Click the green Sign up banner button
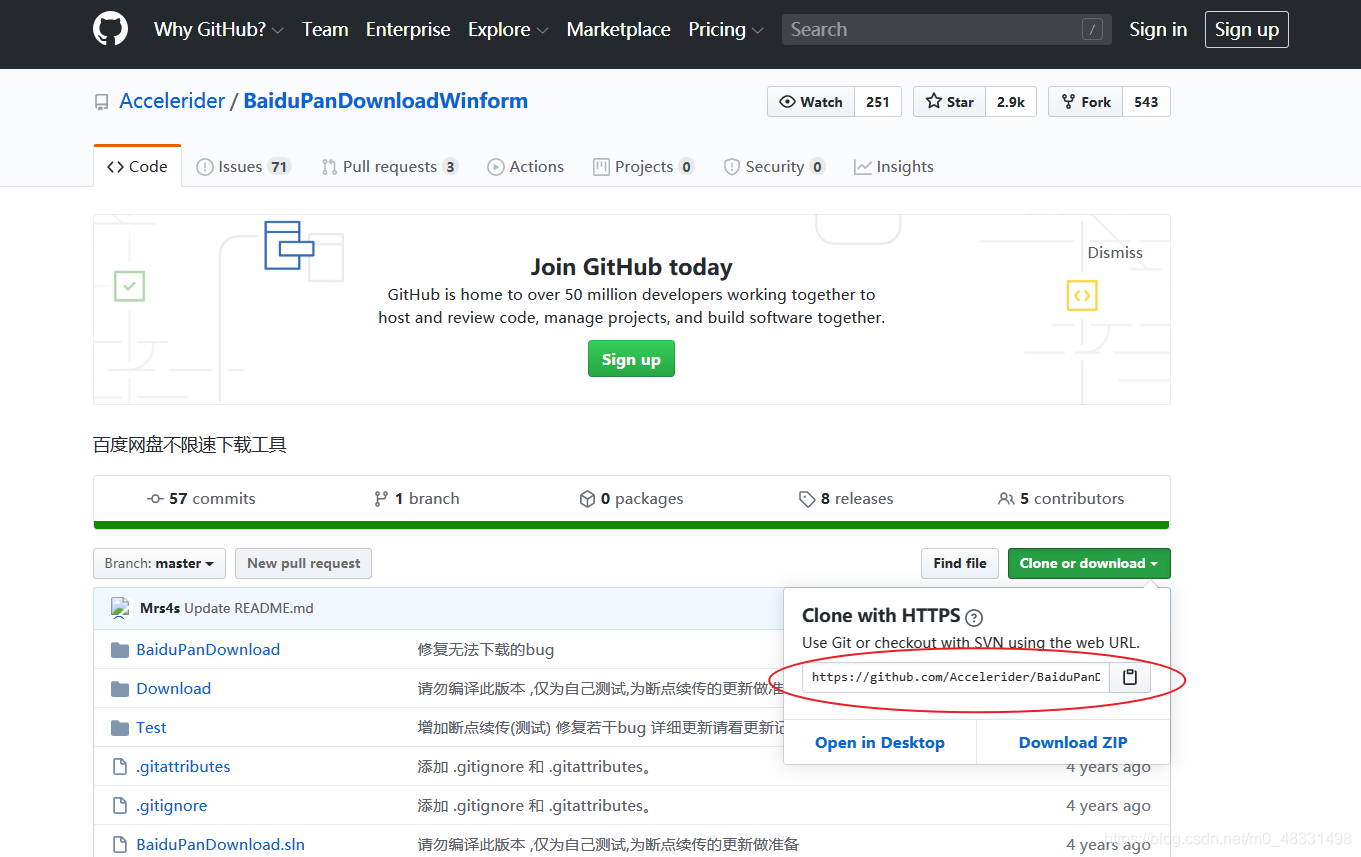Viewport: 1361px width, 857px height. coord(631,359)
